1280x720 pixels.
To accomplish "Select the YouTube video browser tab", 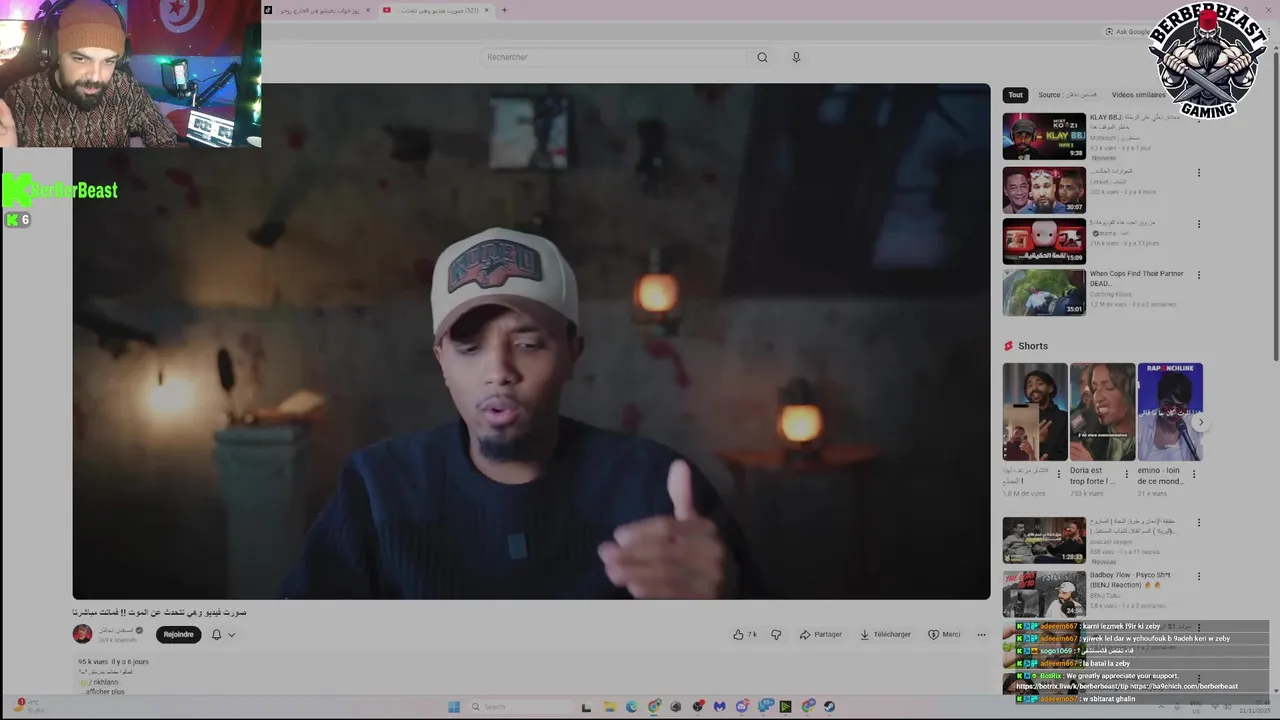I will [437, 10].
